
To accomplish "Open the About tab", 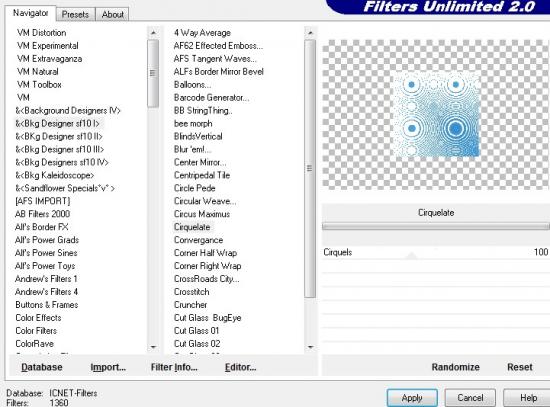I will click(x=113, y=14).
